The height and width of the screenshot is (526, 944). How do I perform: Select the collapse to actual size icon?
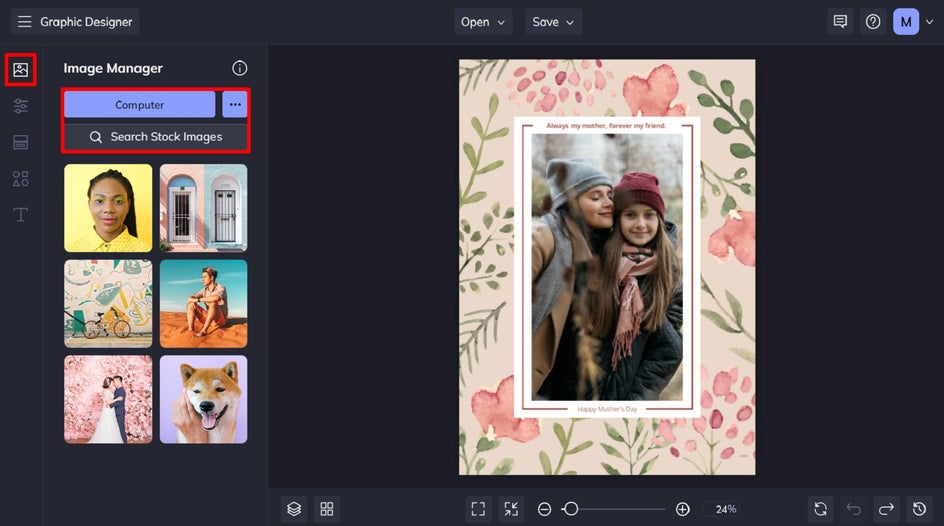511,509
